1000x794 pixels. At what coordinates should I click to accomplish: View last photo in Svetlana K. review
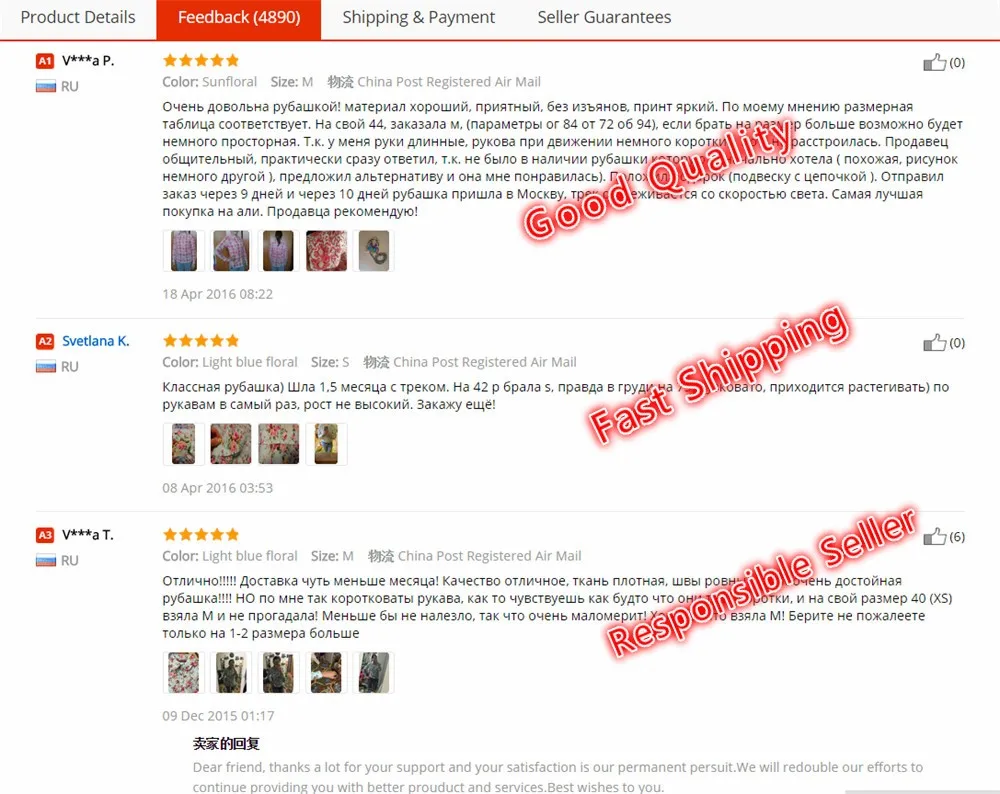327,444
